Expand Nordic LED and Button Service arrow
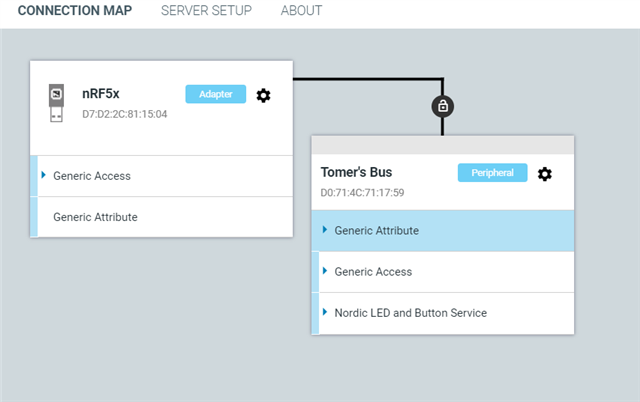Viewport: 640px width, 402px height. point(325,312)
